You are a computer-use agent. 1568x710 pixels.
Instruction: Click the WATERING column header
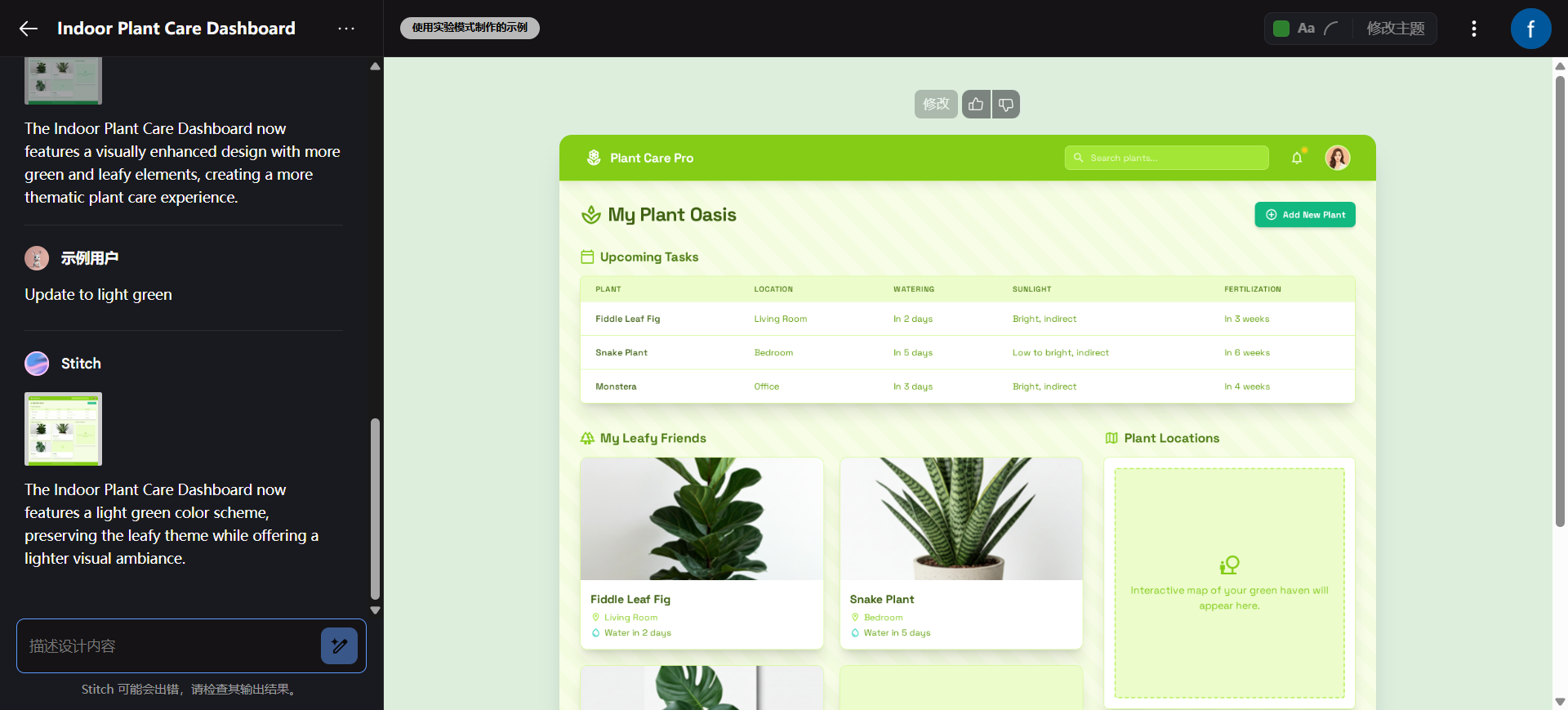(914, 289)
